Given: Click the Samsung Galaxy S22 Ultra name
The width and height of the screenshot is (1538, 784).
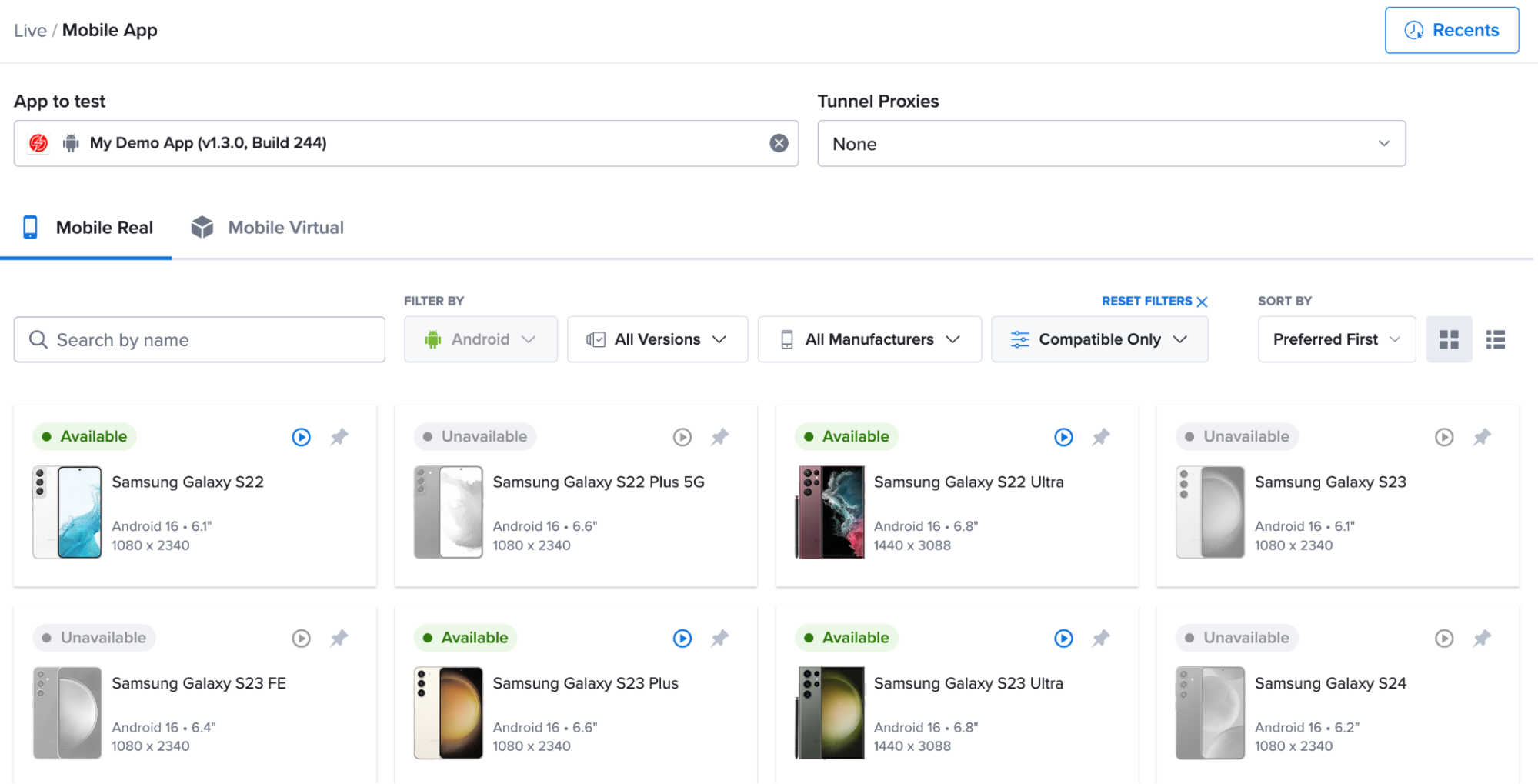Looking at the screenshot, I should tap(969, 482).
